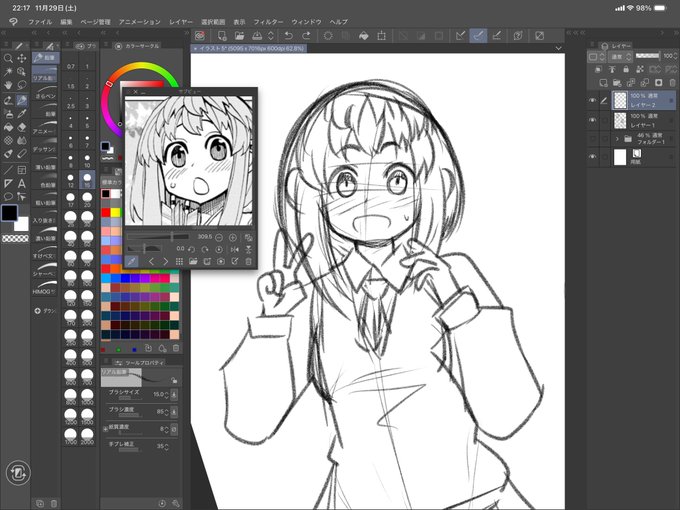
Task: Select the Text tool marked A
Action: 21,183
